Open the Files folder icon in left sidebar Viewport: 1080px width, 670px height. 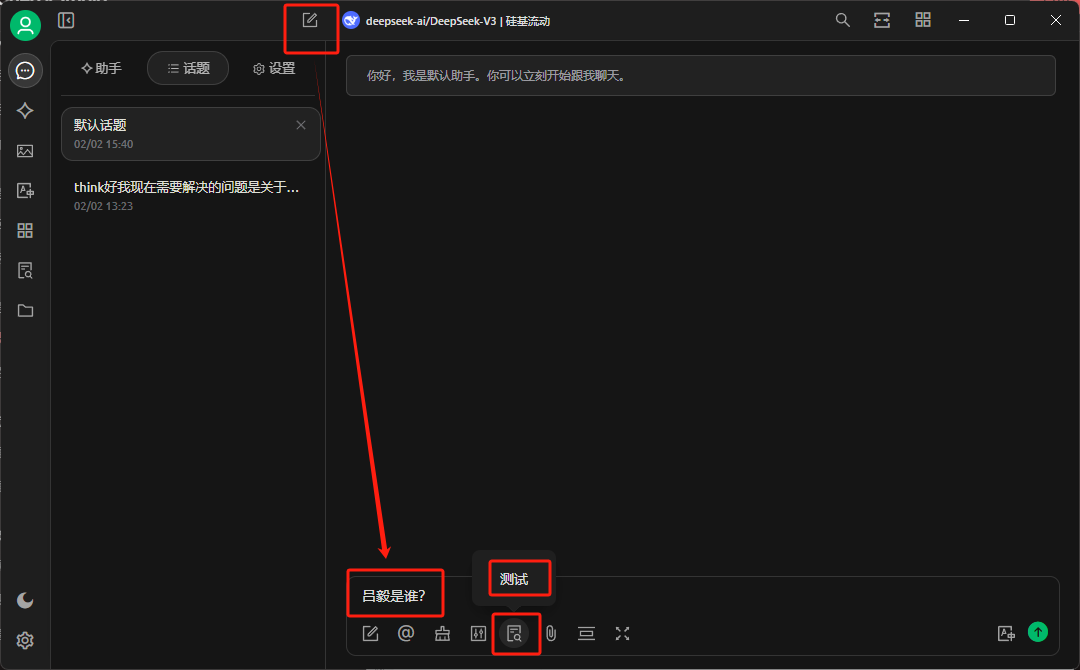25,311
